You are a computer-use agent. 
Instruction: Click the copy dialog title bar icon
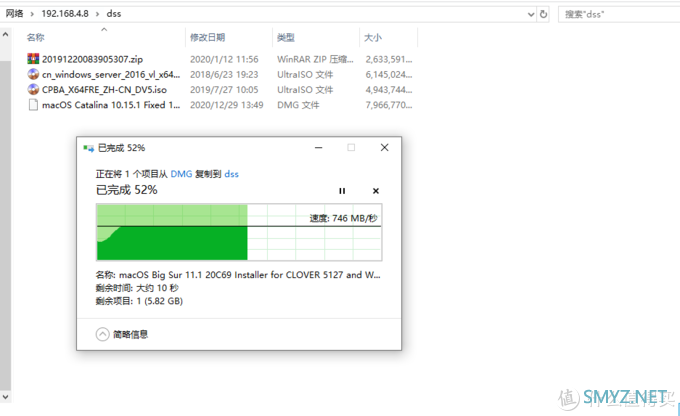[x=88, y=148]
